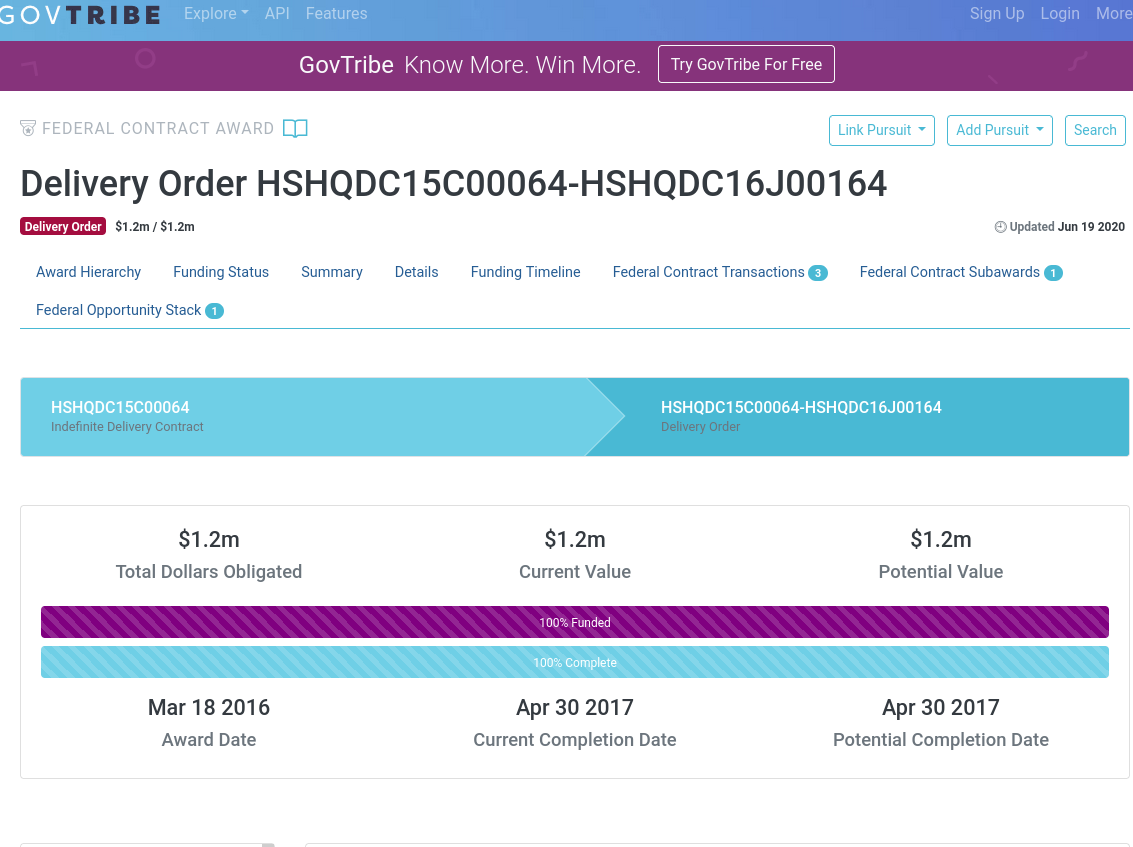Click the Award Date label
Viewport: 1133px width, 847px height.
209,740
